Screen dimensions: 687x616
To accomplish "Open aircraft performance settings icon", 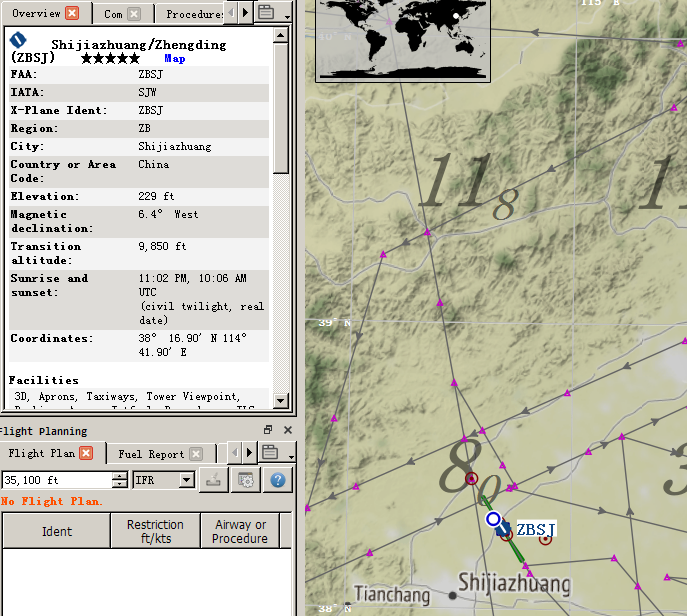I will point(246,480).
